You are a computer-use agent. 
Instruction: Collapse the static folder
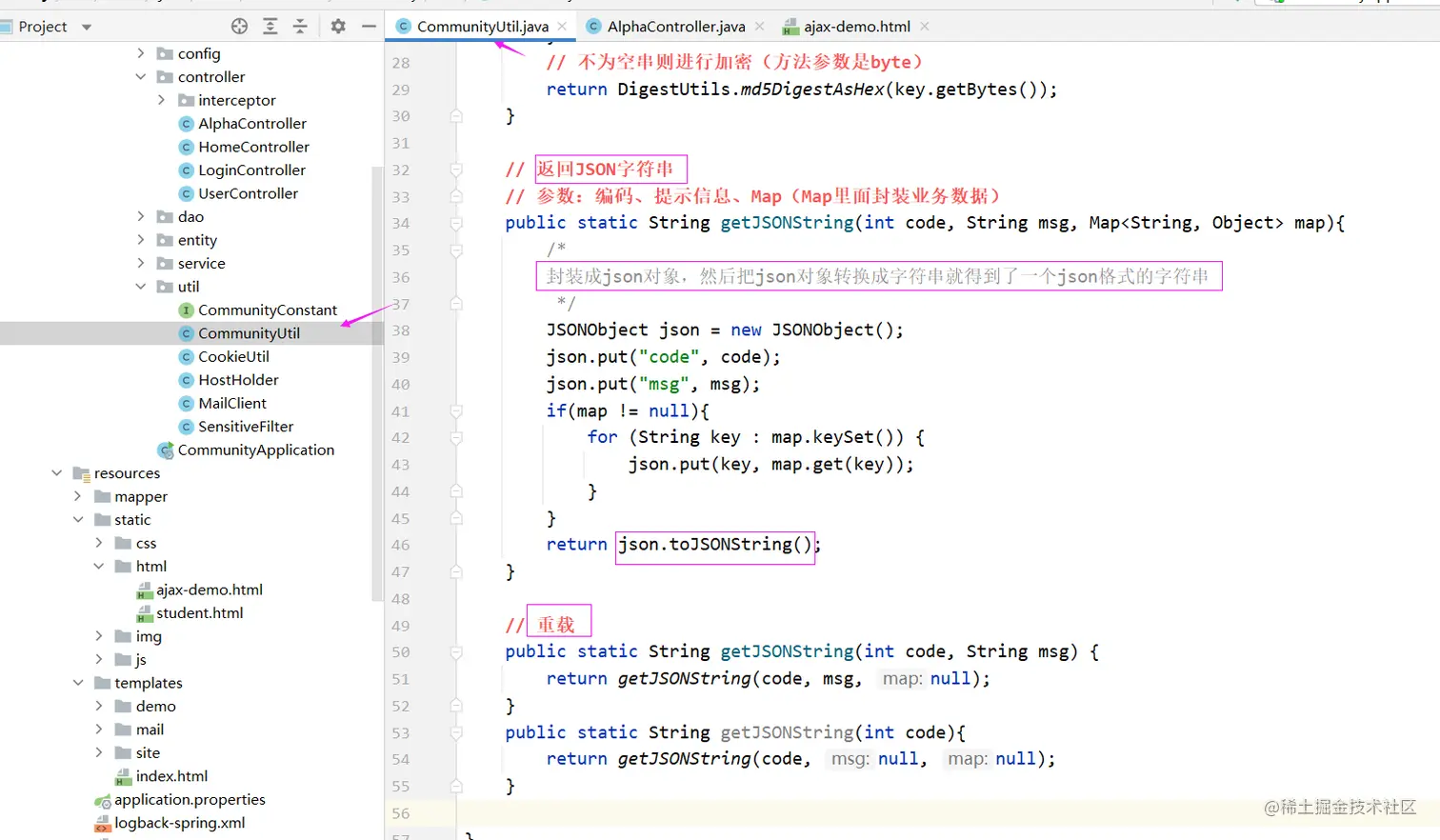78,519
